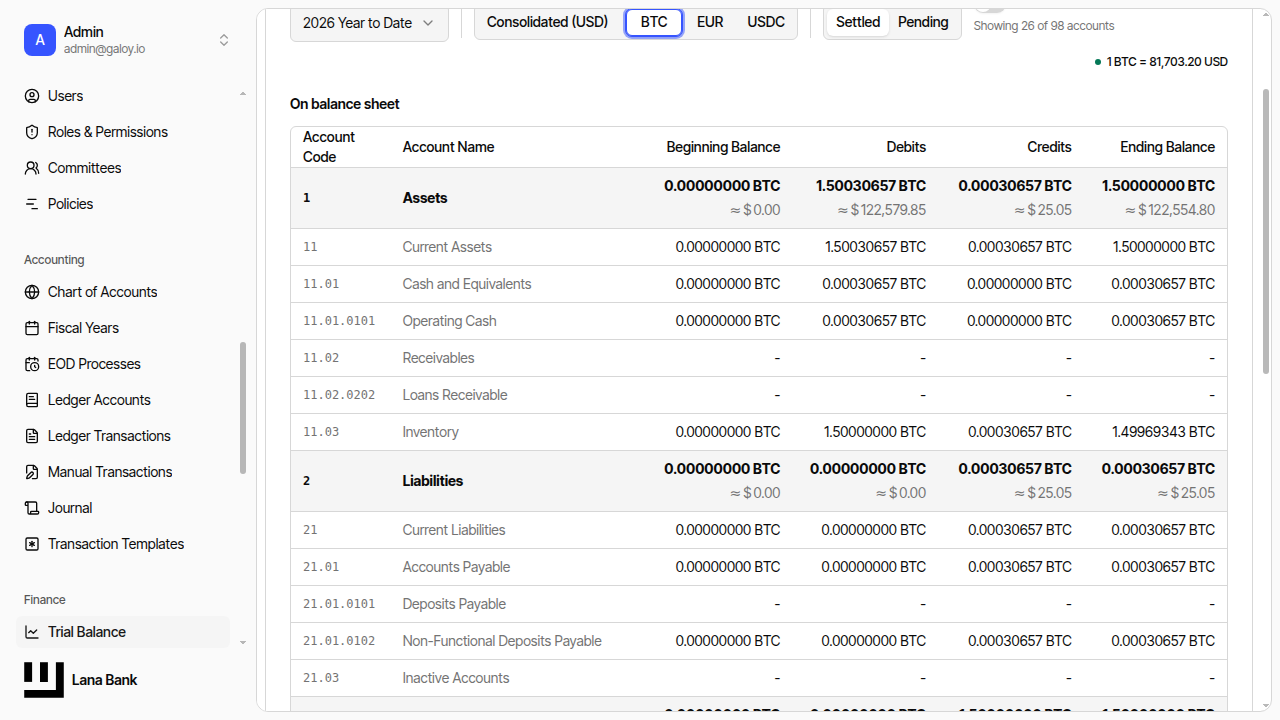
Task: Show Settled balances
Action: [858, 22]
